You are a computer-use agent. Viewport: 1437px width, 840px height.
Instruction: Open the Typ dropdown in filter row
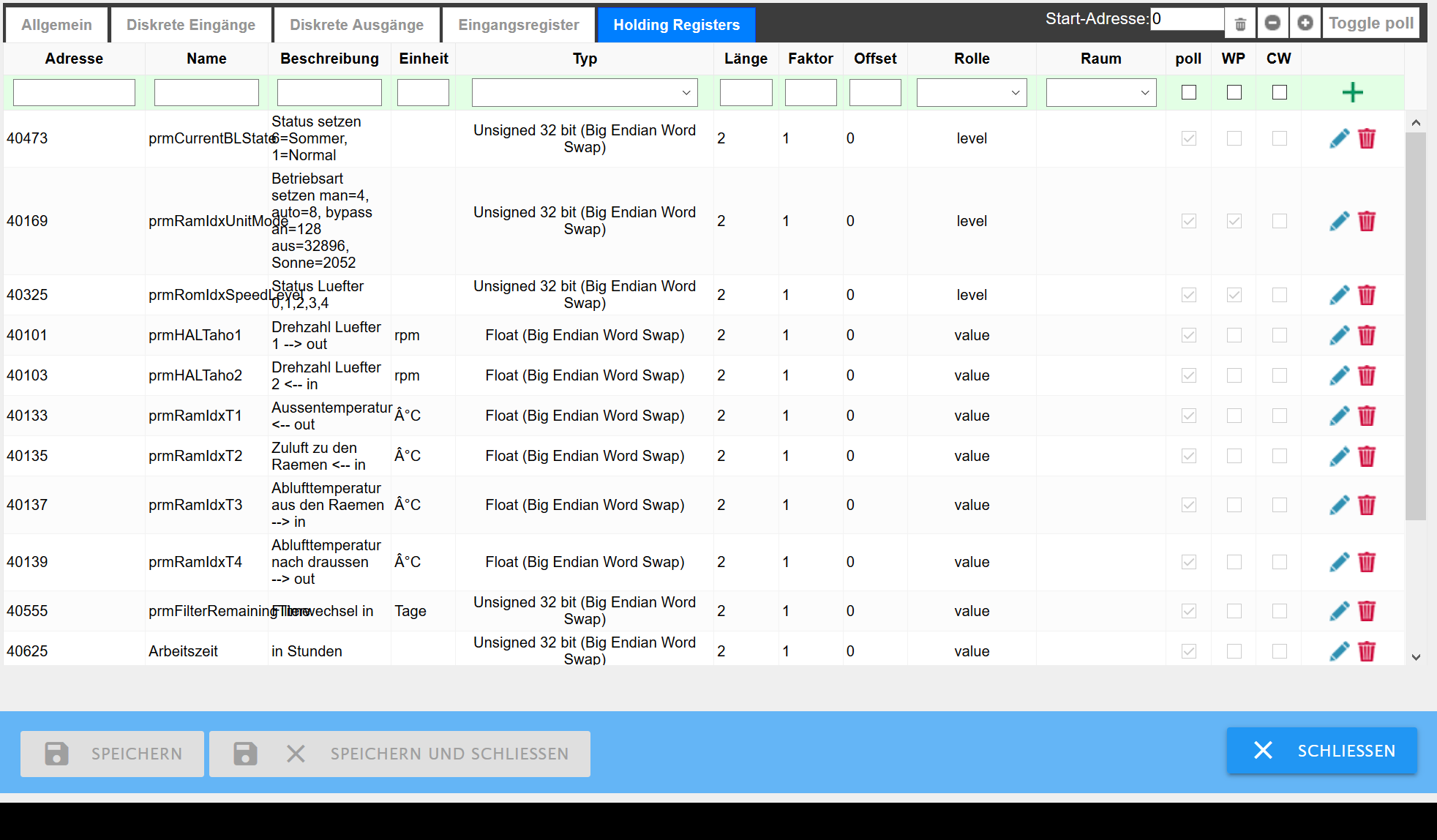pos(584,93)
